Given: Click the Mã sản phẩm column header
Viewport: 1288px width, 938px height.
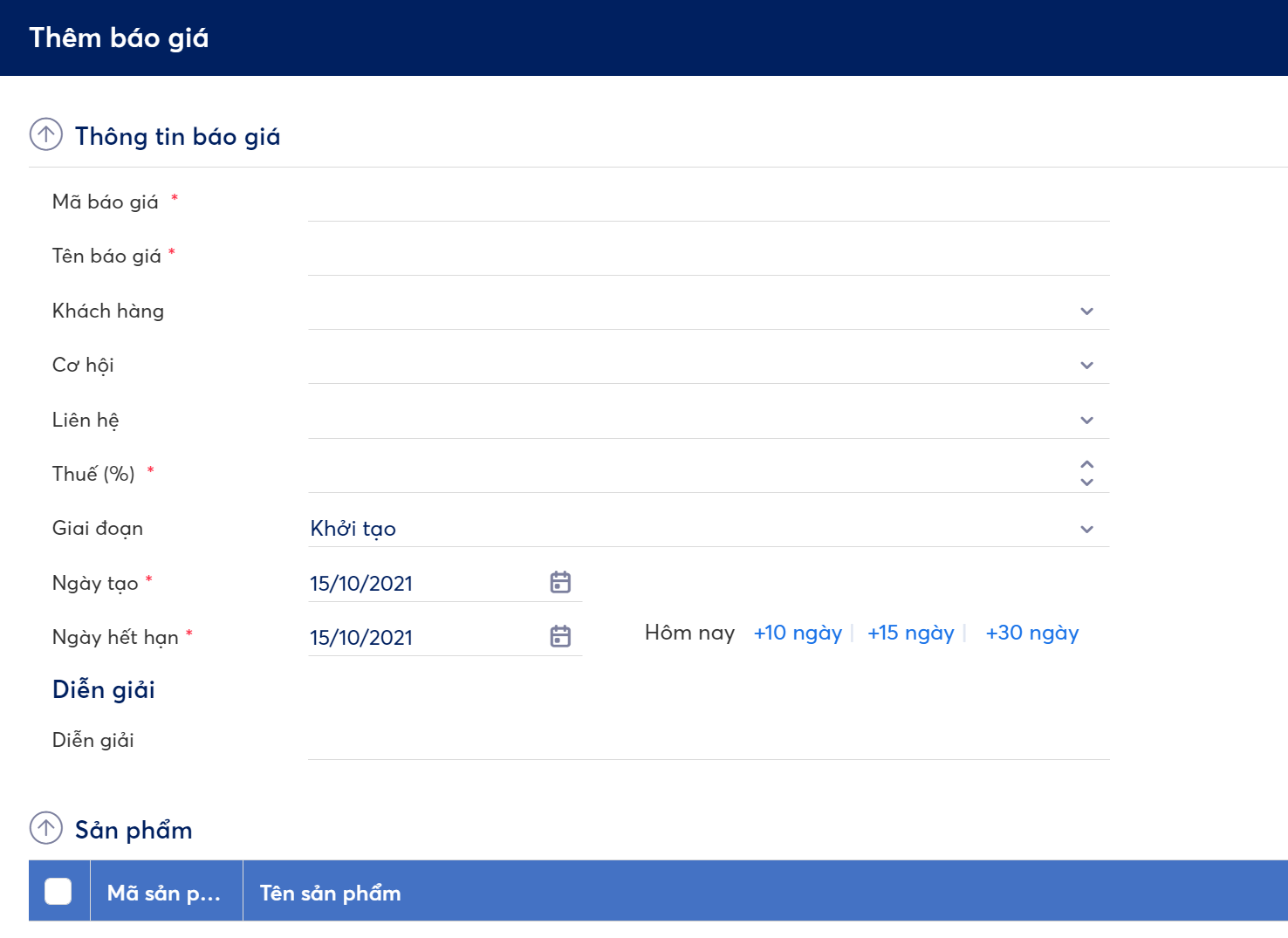Looking at the screenshot, I should (x=164, y=893).
